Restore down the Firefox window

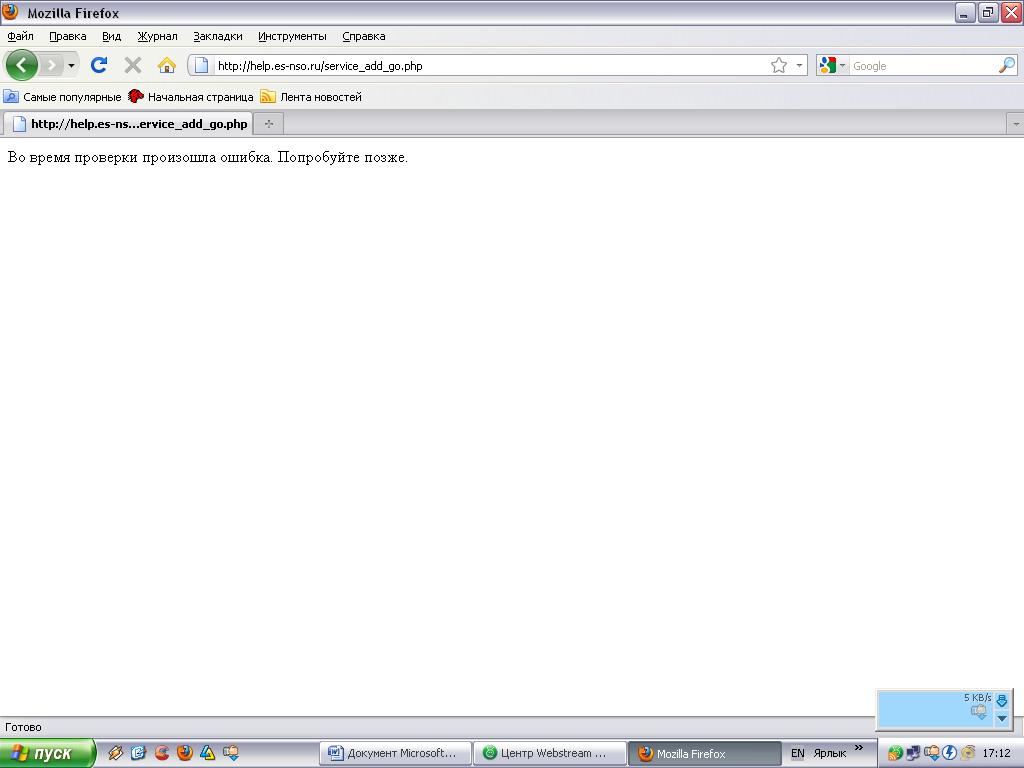pos(988,12)
